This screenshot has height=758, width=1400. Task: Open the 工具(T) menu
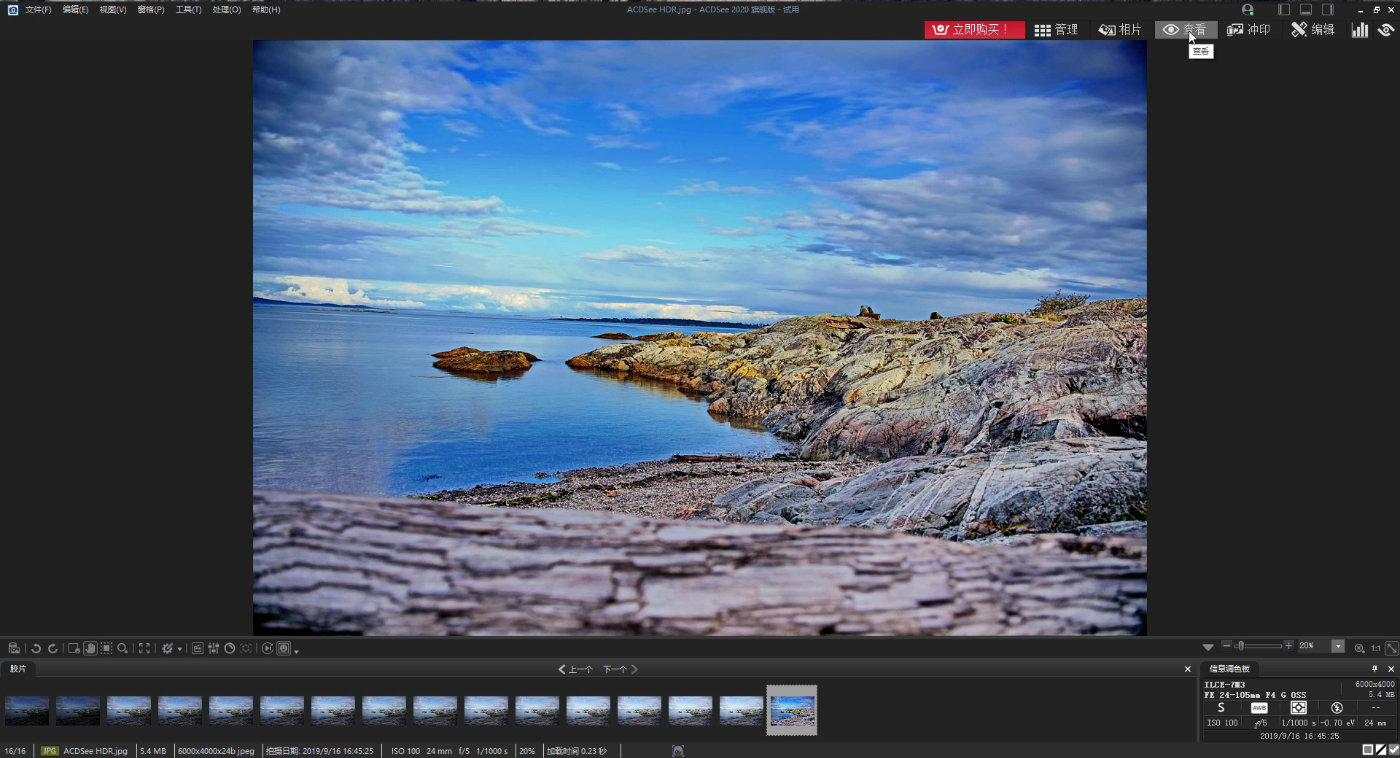click(188, 9)
